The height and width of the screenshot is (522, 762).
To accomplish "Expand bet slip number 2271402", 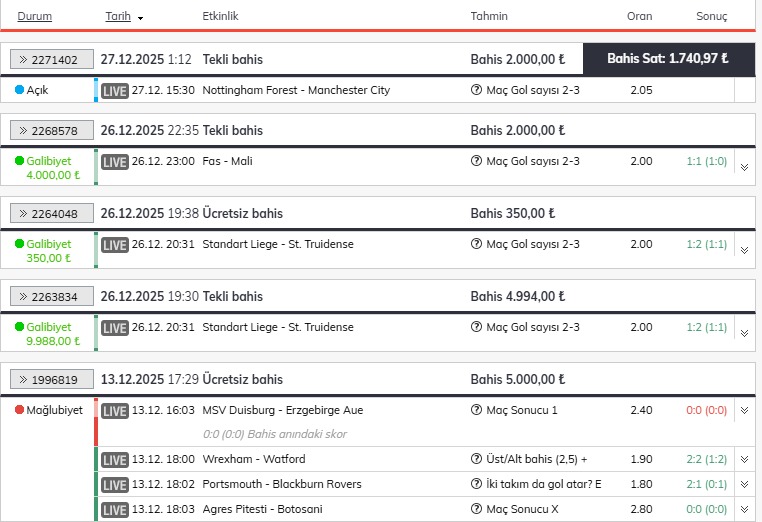I will click(52, 59).
